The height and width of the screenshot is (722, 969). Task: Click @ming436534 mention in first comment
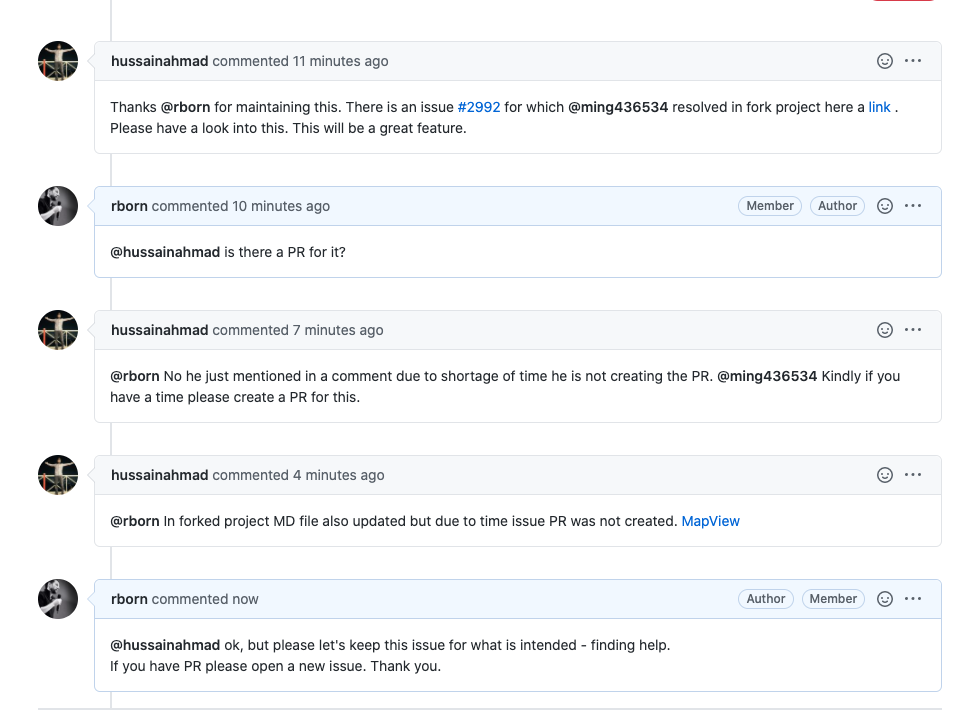coord(618,107)
